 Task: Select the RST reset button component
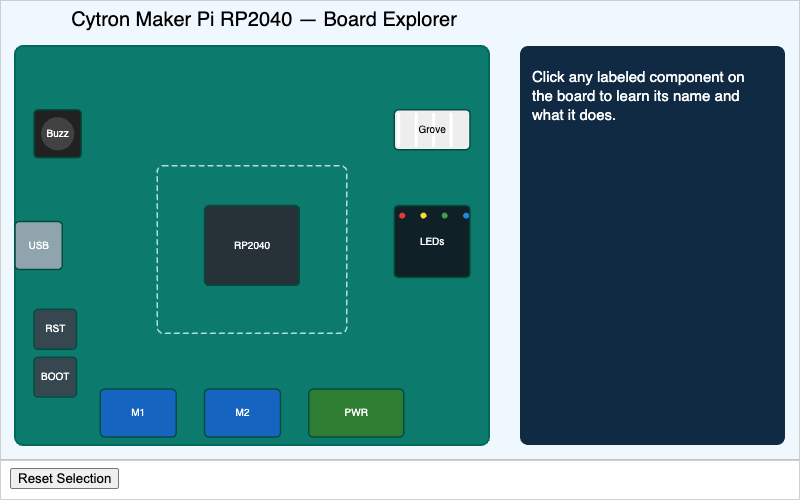pyautogui.click(x=55, y=329)
